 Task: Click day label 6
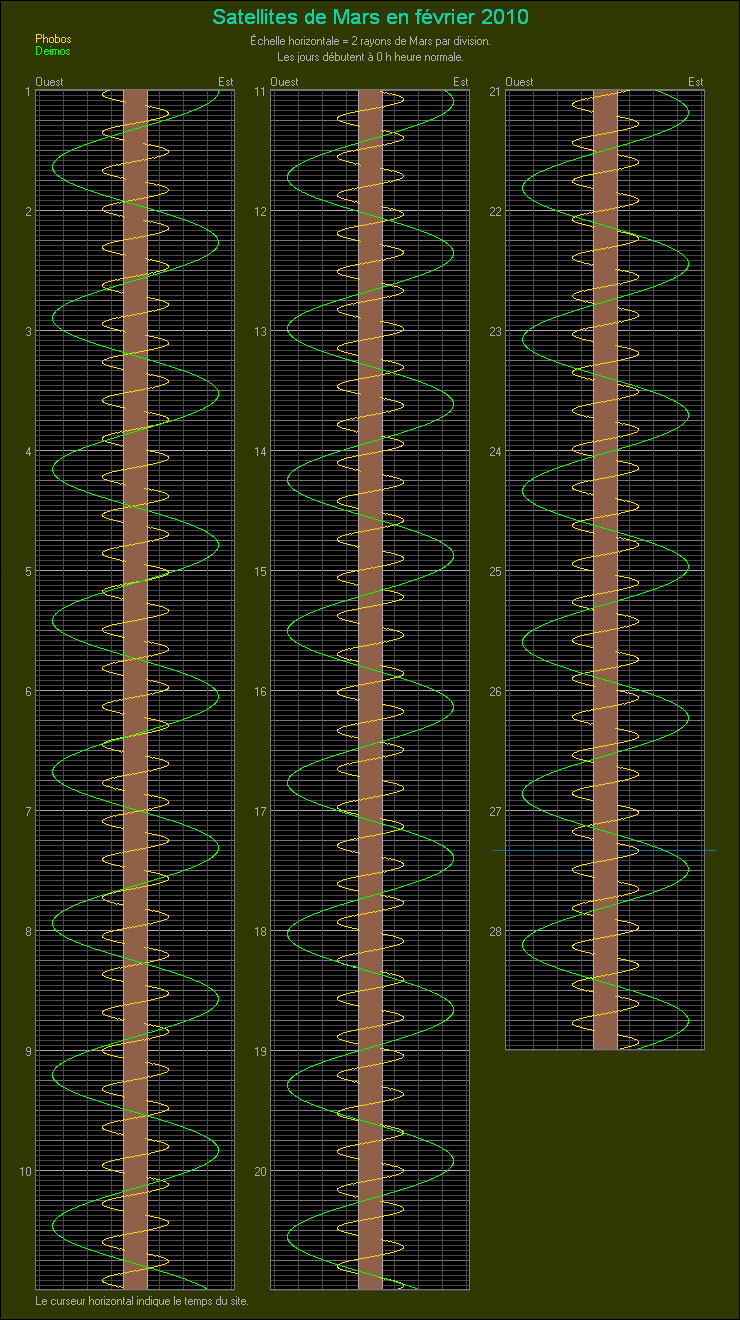[x=27, y=692]
